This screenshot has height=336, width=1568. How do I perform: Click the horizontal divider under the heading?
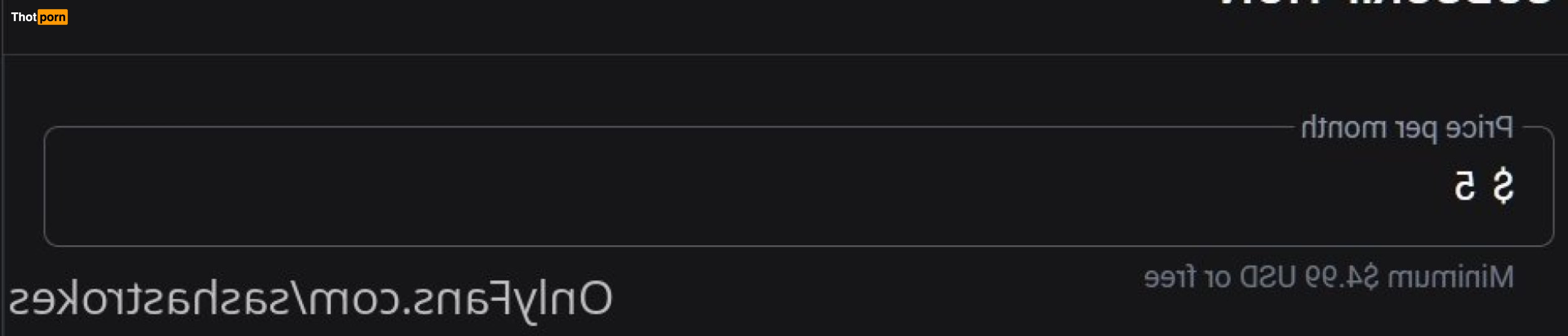(x=785, y=55)
